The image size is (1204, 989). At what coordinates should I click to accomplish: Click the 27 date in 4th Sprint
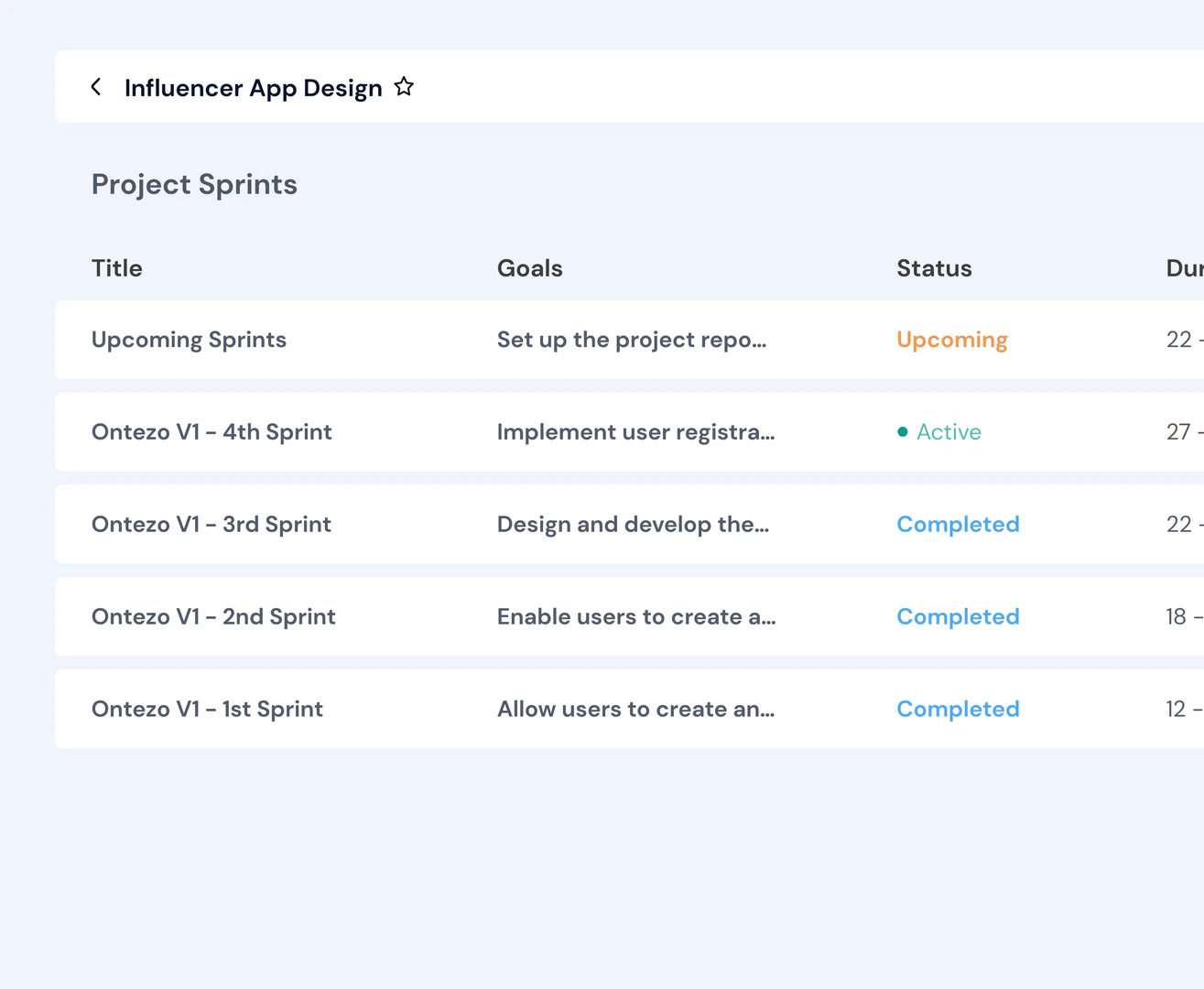click(x=1177, y=431)
